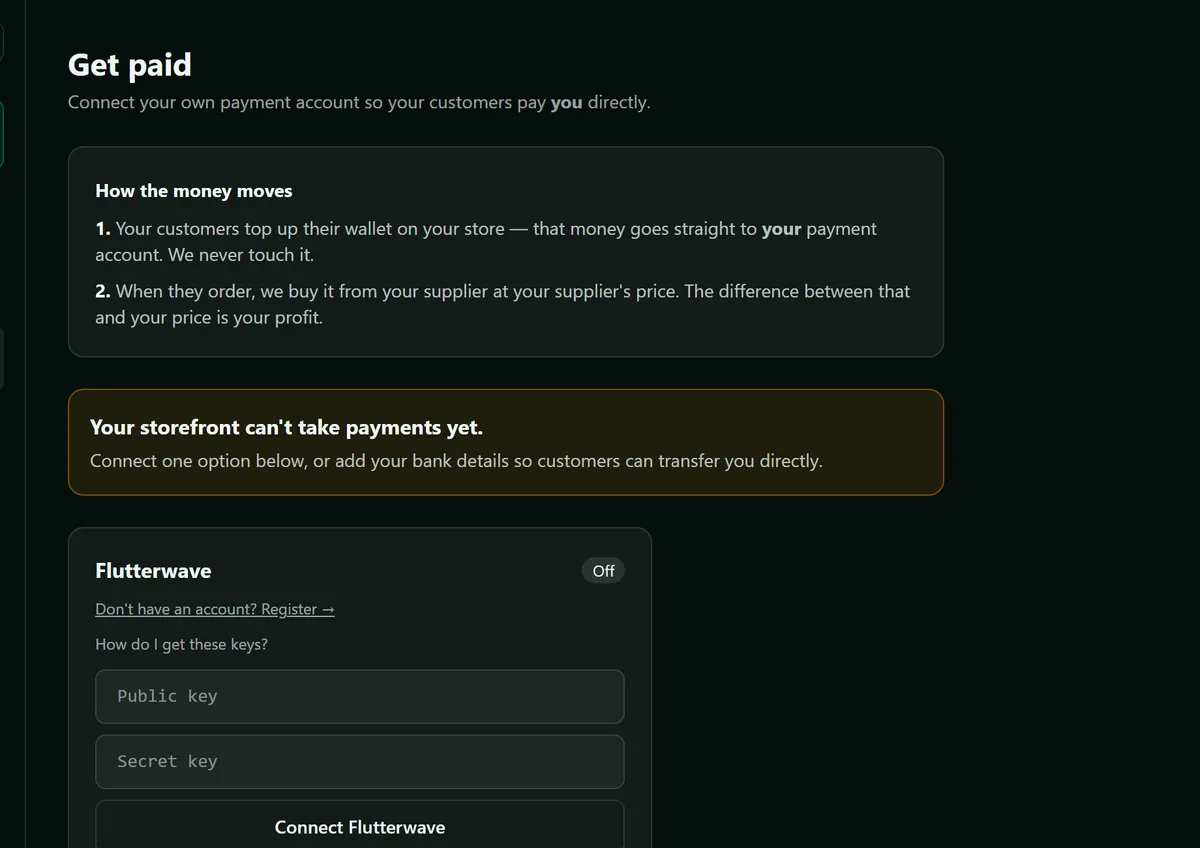The image size is (1200, 848).
Task: Click the arrow after the Register link
Action: tap(328, 609)
